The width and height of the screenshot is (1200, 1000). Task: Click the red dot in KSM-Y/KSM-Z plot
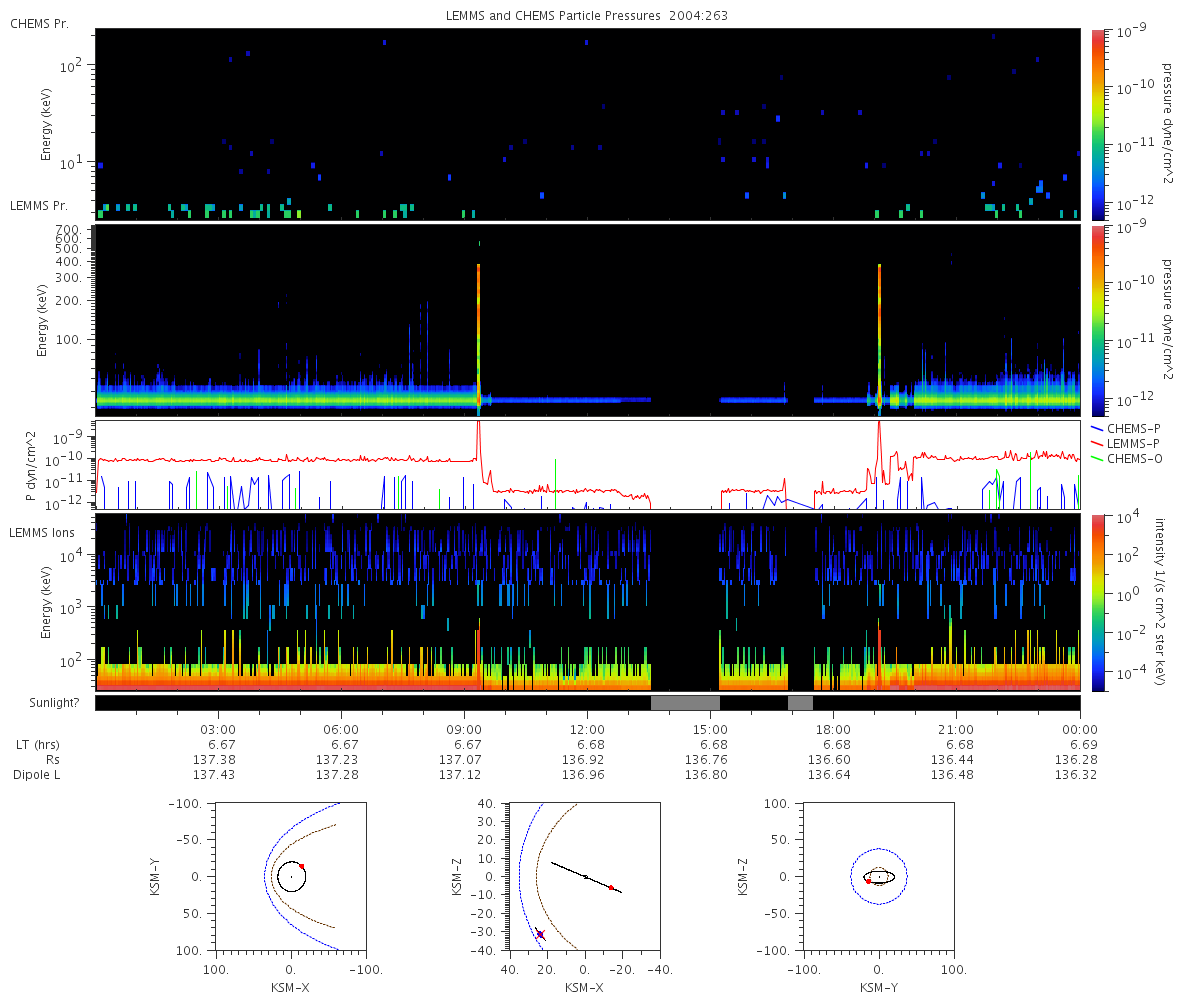pyautogui.click(x=868, y=881)
